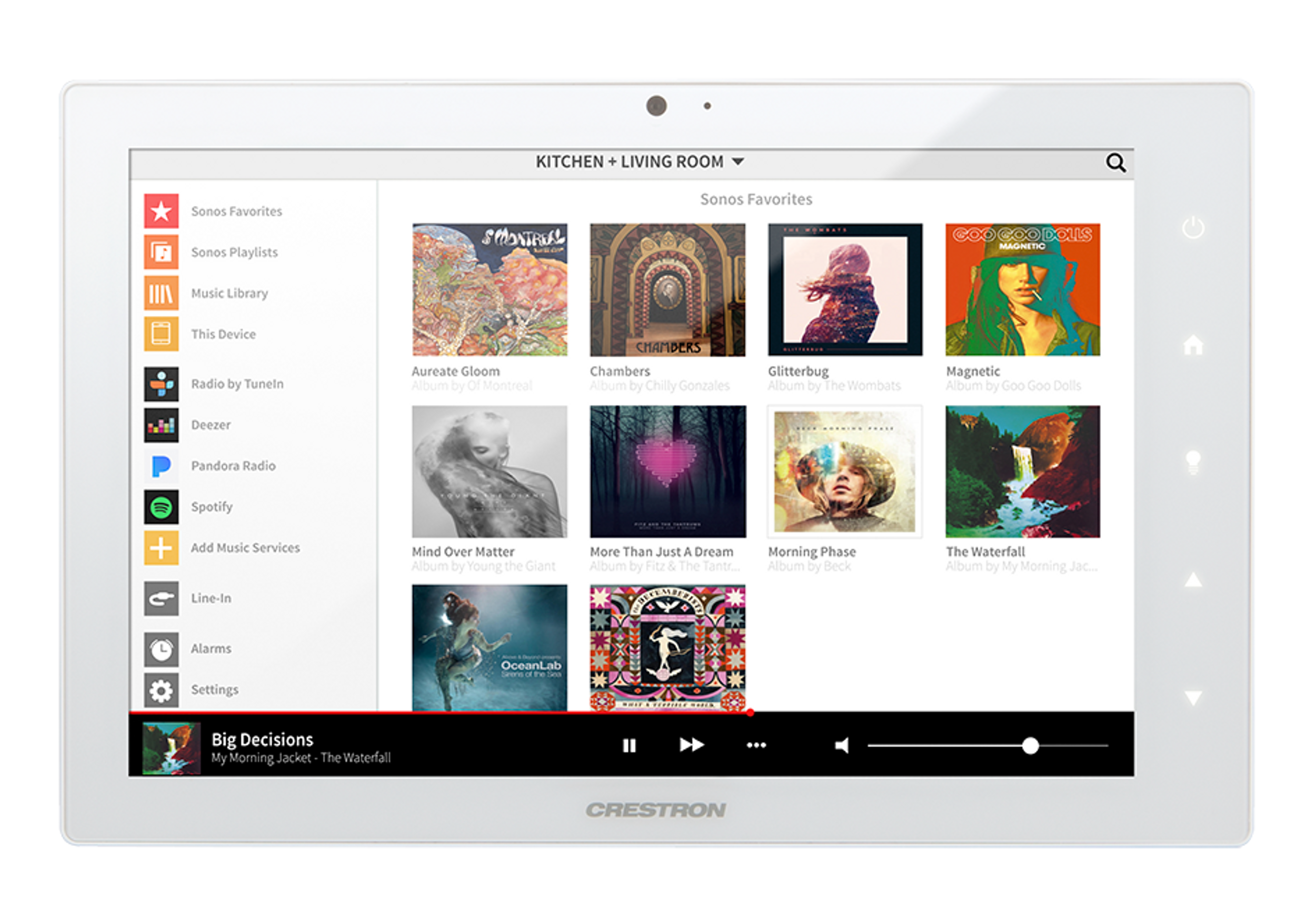The image size is (1316, 898).
Task: Select the Music Library icon
Action: [x=161, y=293]
